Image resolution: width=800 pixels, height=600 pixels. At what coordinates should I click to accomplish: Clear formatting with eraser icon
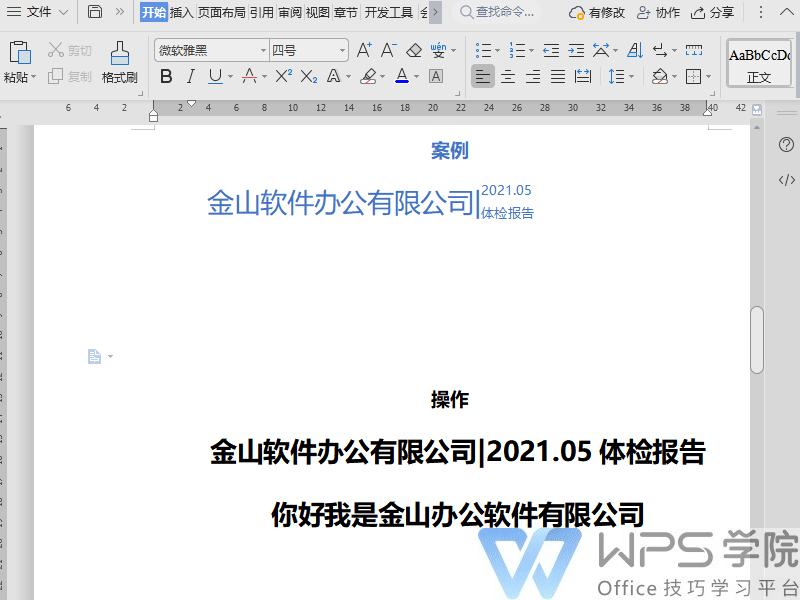tap(414, 50)
